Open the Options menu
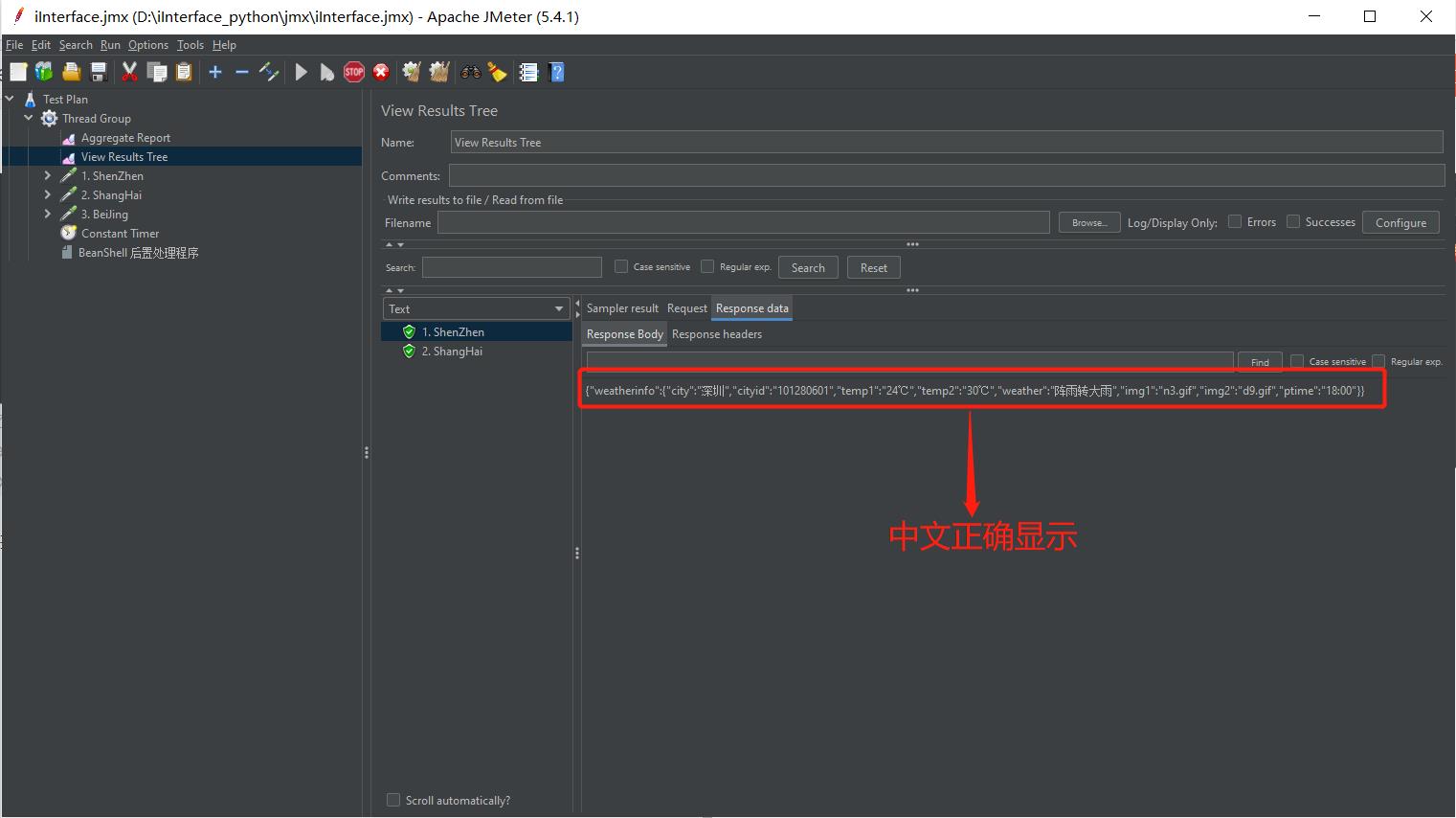Viewport: 1456px width, 818px height. click(x=148, y=45)
